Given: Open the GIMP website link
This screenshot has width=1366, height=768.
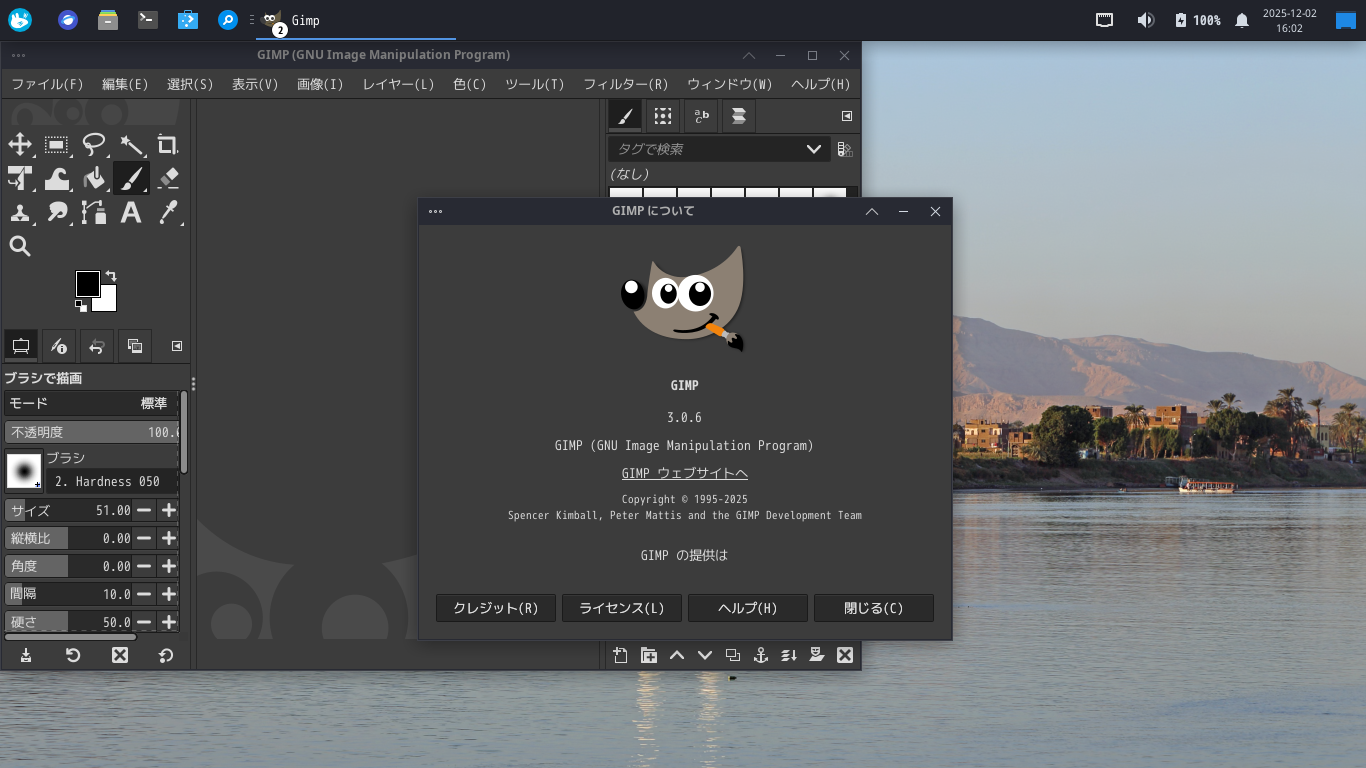Looking at the screenshot, I should coord(684,472).
